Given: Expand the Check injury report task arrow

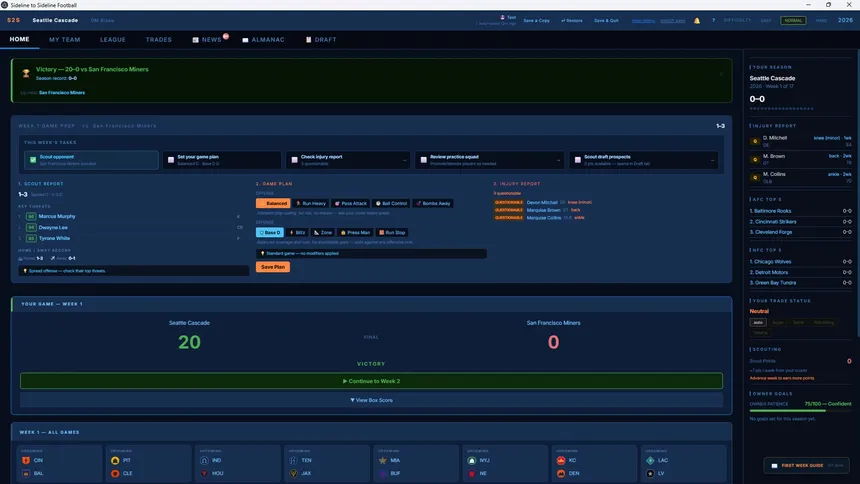Looking at the screenshot, I should 405,160.
